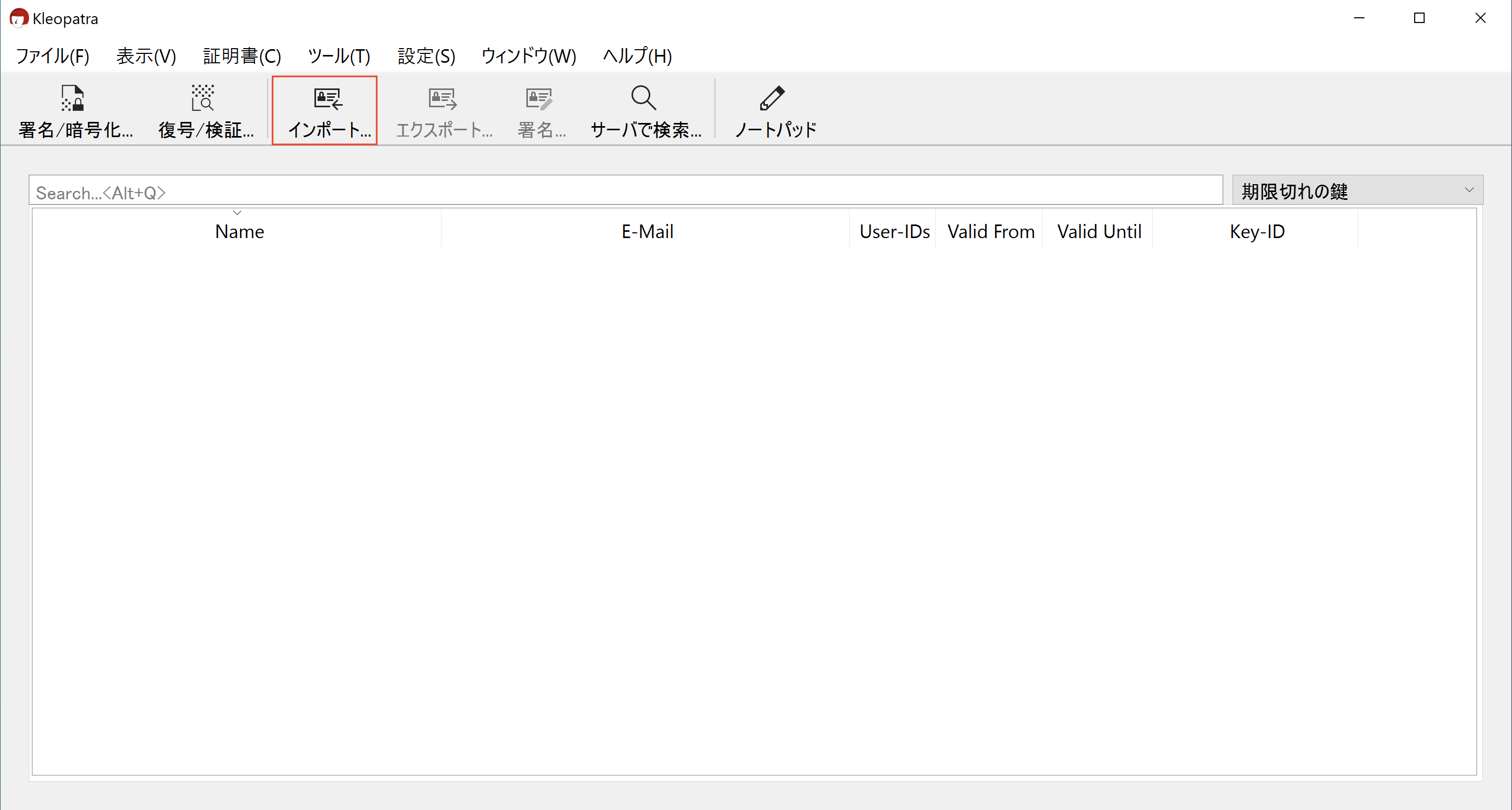Image resolution: width=1512 pixels, height=810 pixels.
Task: Click the 署名 (Sign) toolbar icon
Action: coord(540,111)
